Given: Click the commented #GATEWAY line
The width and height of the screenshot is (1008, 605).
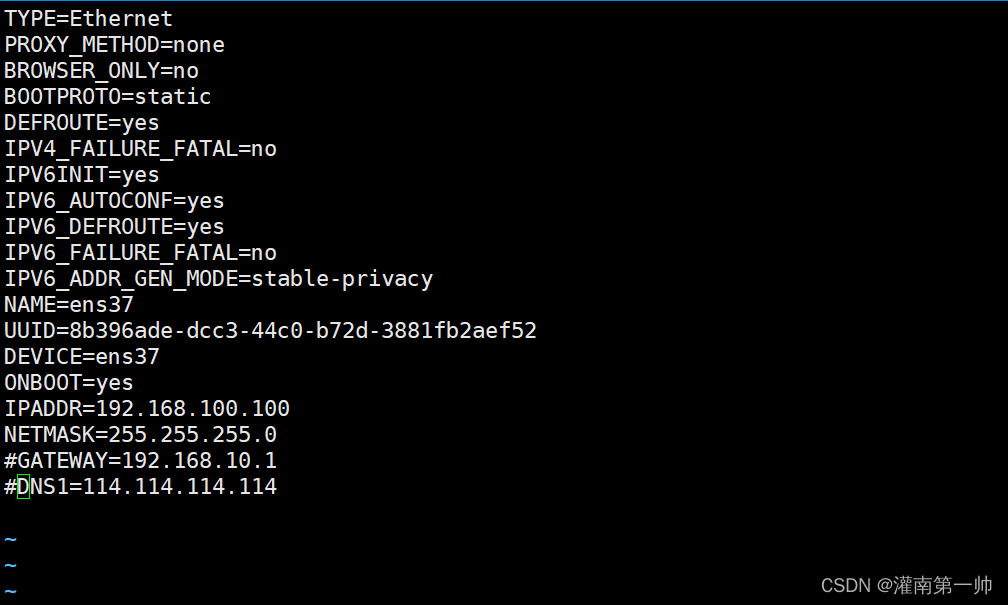Looking at the screenshot, I should point(140,461).
